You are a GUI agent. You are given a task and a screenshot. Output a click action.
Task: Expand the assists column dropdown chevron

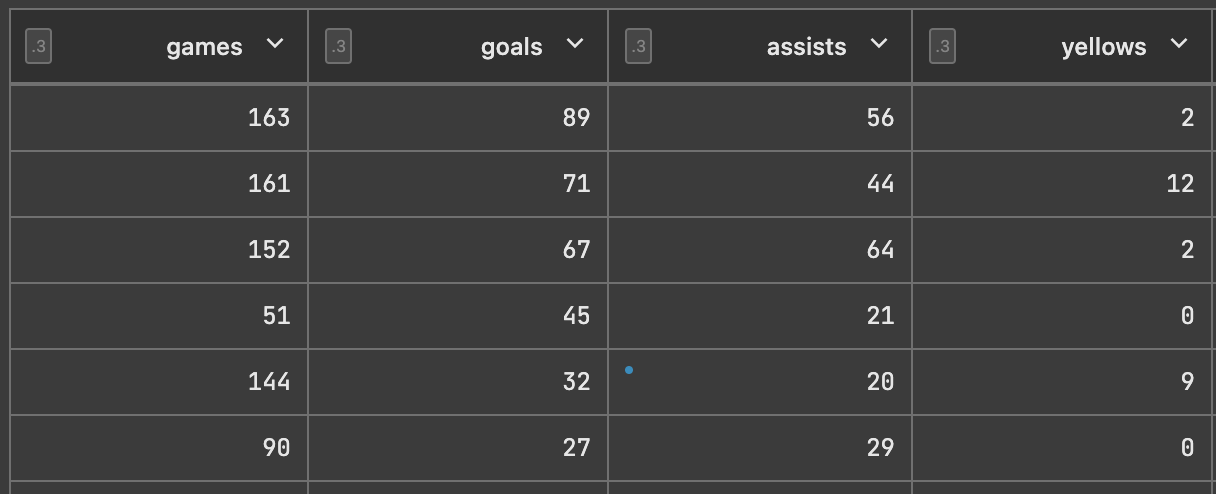click(x=879, y=44)
